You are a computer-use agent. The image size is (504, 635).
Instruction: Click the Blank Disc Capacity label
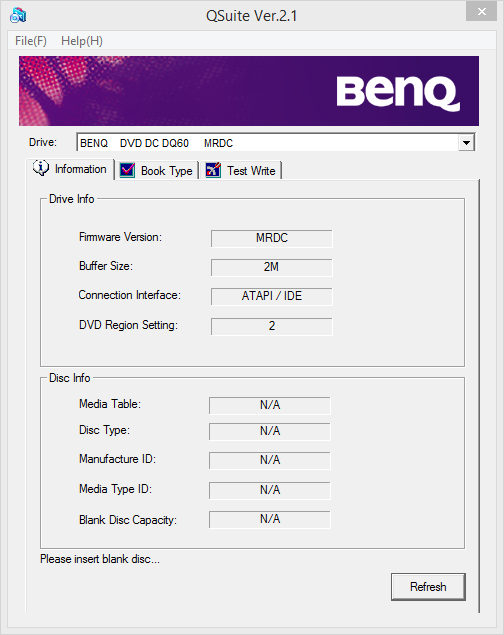pyautogui.click(x=128, y=520)
